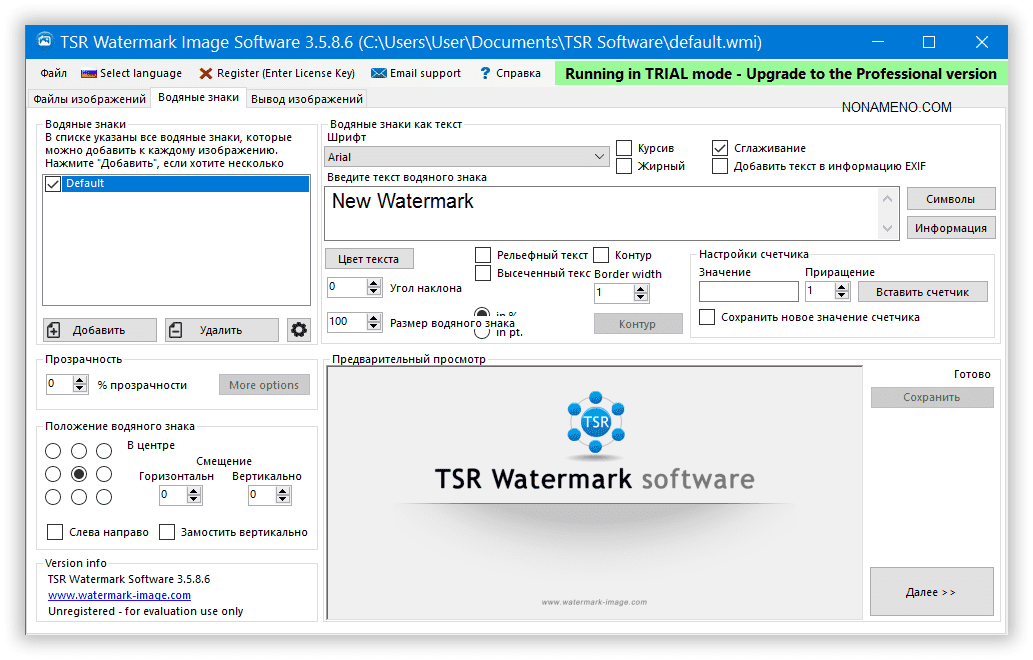This screenshot has width=1033, height=660.
Task: Open Register (Enter License Key)
Action: point(277,73)
